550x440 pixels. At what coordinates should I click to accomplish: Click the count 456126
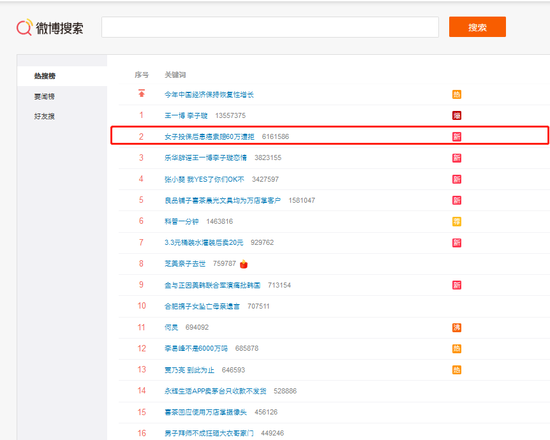pos(266,412)
